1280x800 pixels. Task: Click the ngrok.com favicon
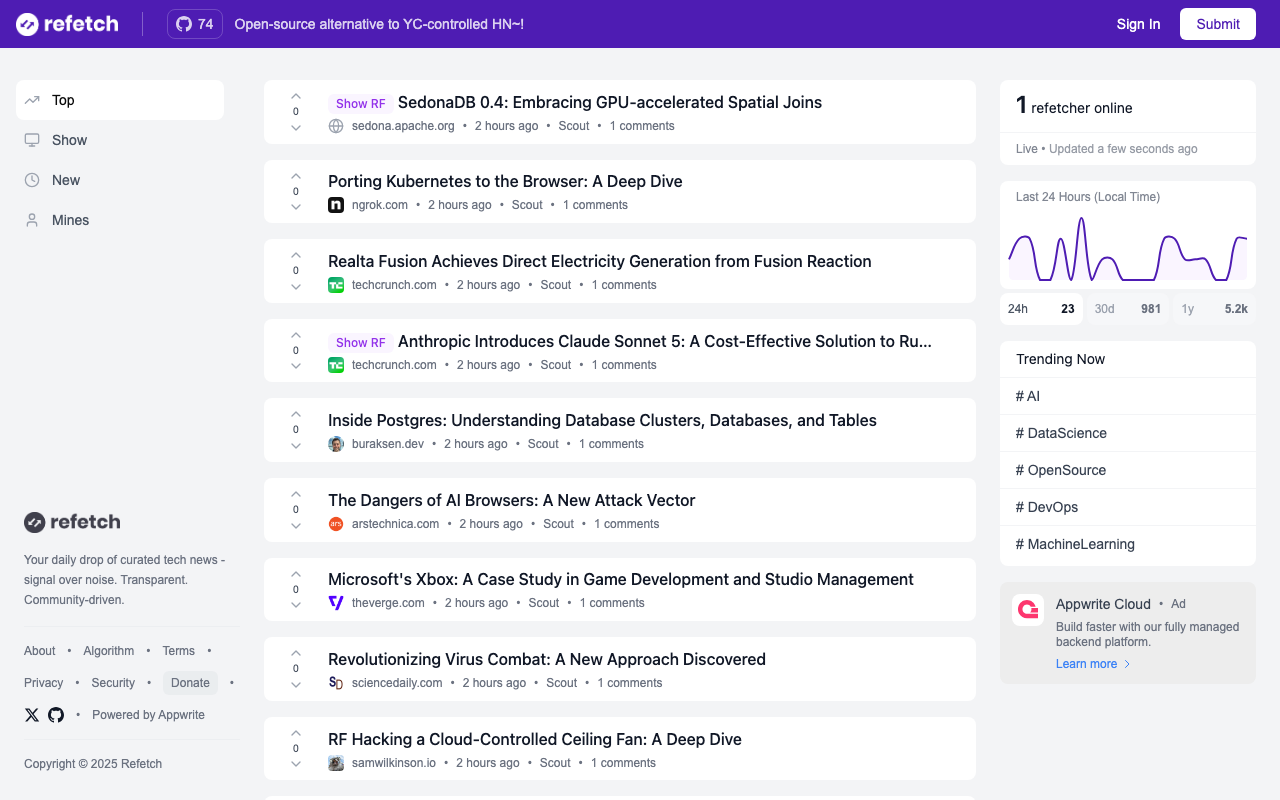pyautogui.click(x=336, y=205)
